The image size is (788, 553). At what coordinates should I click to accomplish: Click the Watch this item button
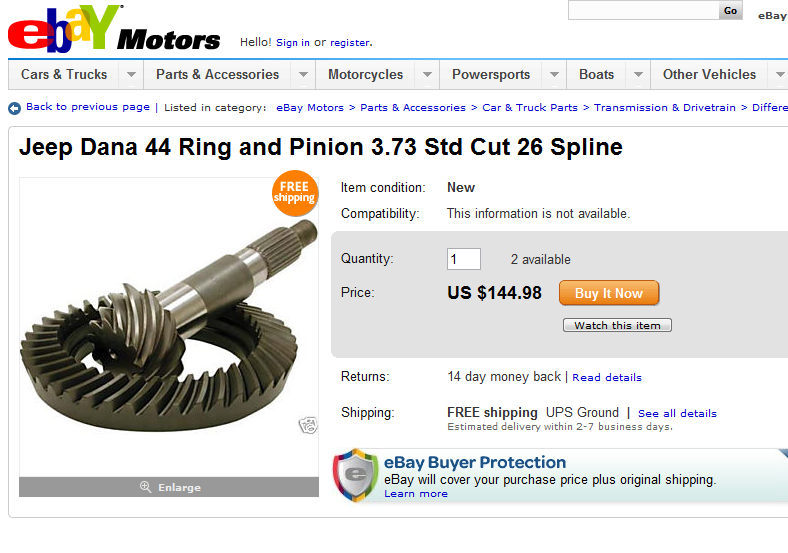pos(617,325)
